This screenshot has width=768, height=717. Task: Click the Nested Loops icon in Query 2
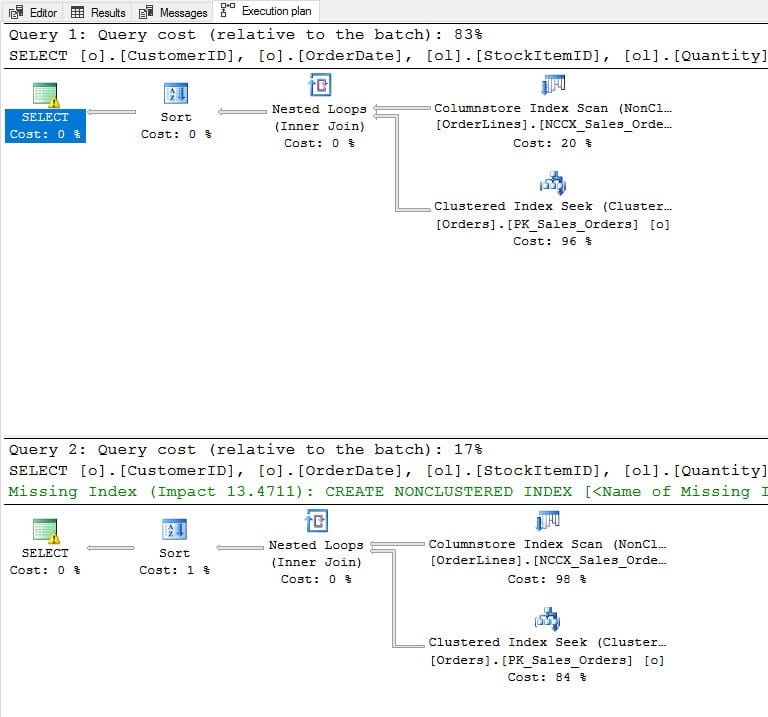(x=316, y=521)
